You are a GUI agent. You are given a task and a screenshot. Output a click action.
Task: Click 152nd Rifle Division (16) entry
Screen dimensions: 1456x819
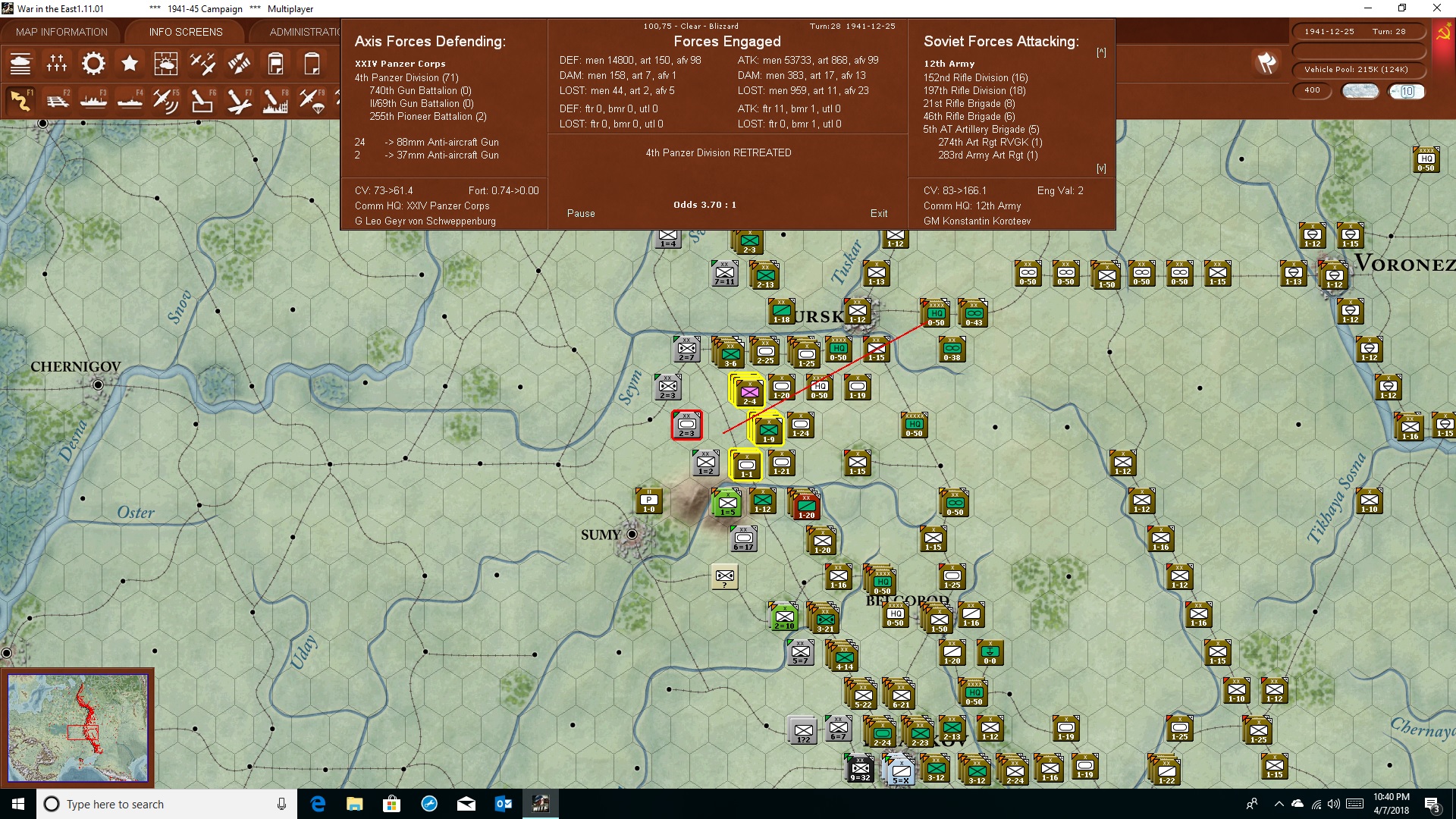[976, 77]
